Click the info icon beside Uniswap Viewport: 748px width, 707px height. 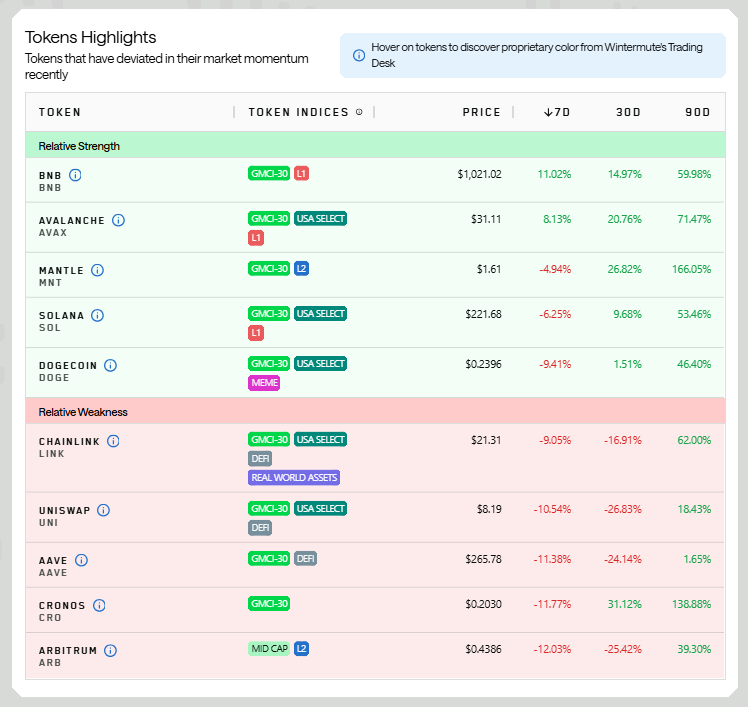(104, 510)
